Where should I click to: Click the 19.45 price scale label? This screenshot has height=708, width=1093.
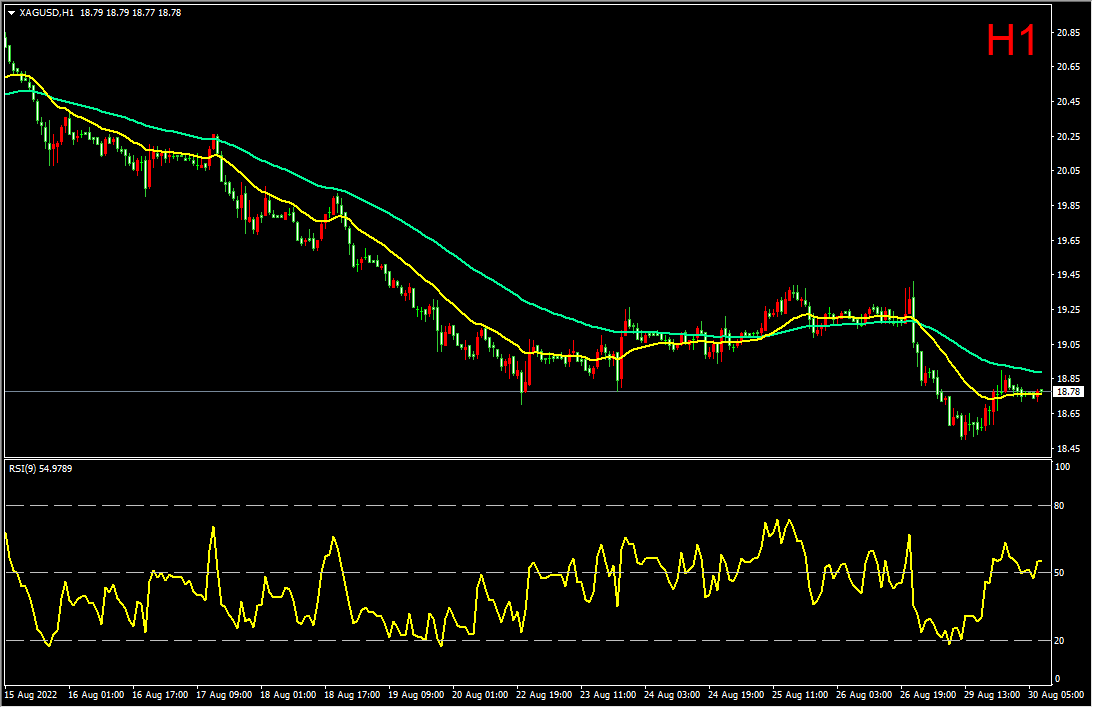pos(1069,275)
